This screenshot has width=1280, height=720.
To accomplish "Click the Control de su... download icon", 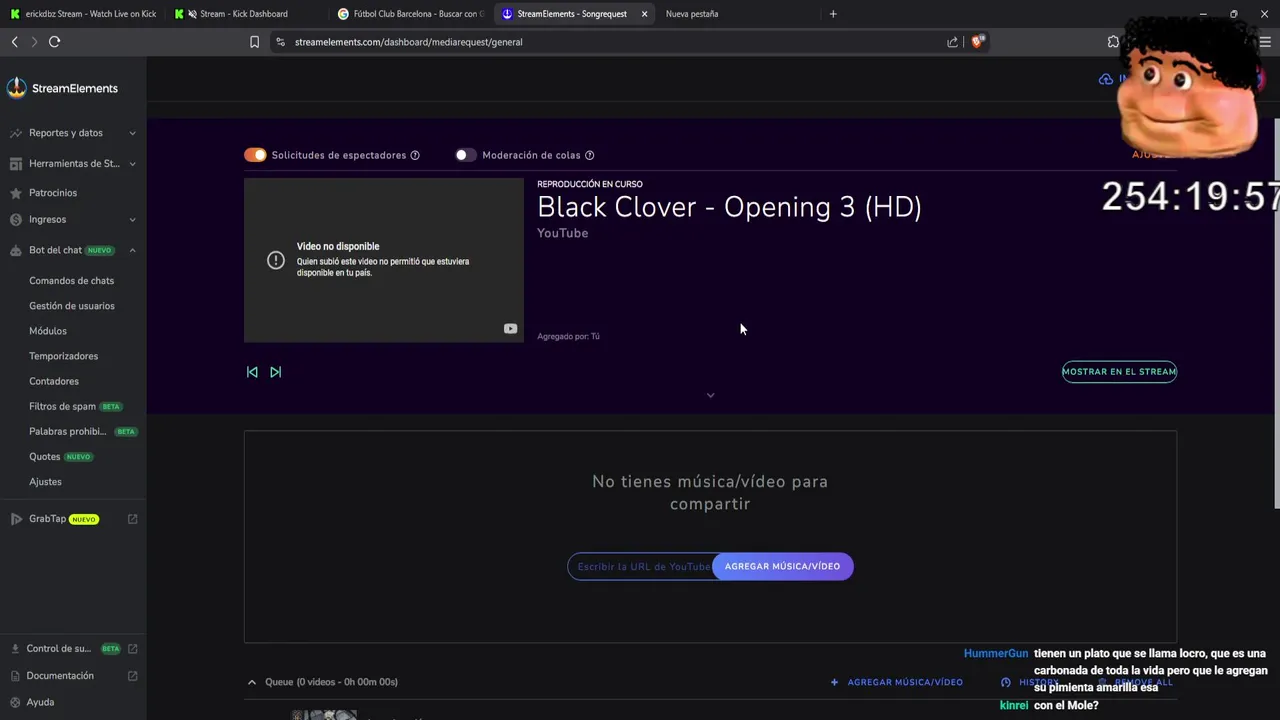I will tap(15, 649).
